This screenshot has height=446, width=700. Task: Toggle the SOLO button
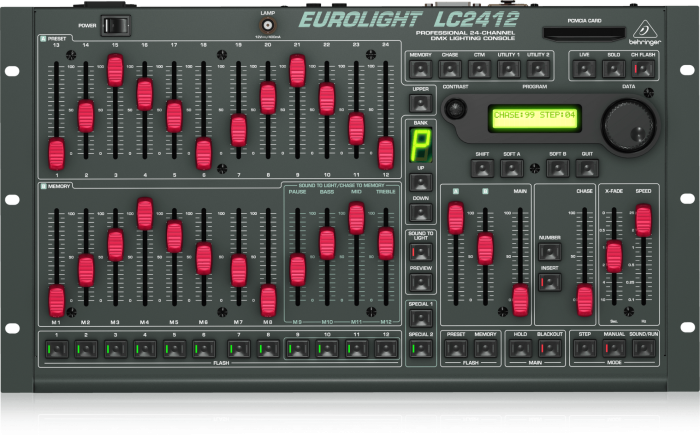614,69
